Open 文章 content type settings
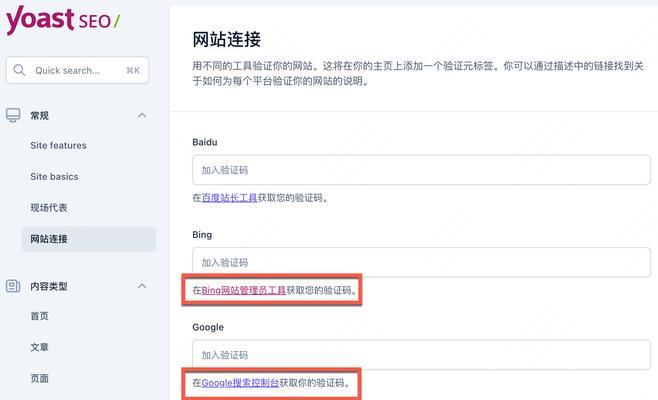Image resolution: width=658 pixels, height=400 pixels. coord(39,347)
